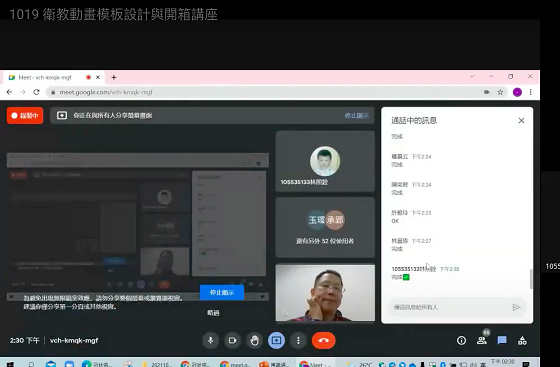The width and height of the screenshot is (560, 367).
Task: Open the Chrome three-dot menu
Action: [x=531, y=92]
